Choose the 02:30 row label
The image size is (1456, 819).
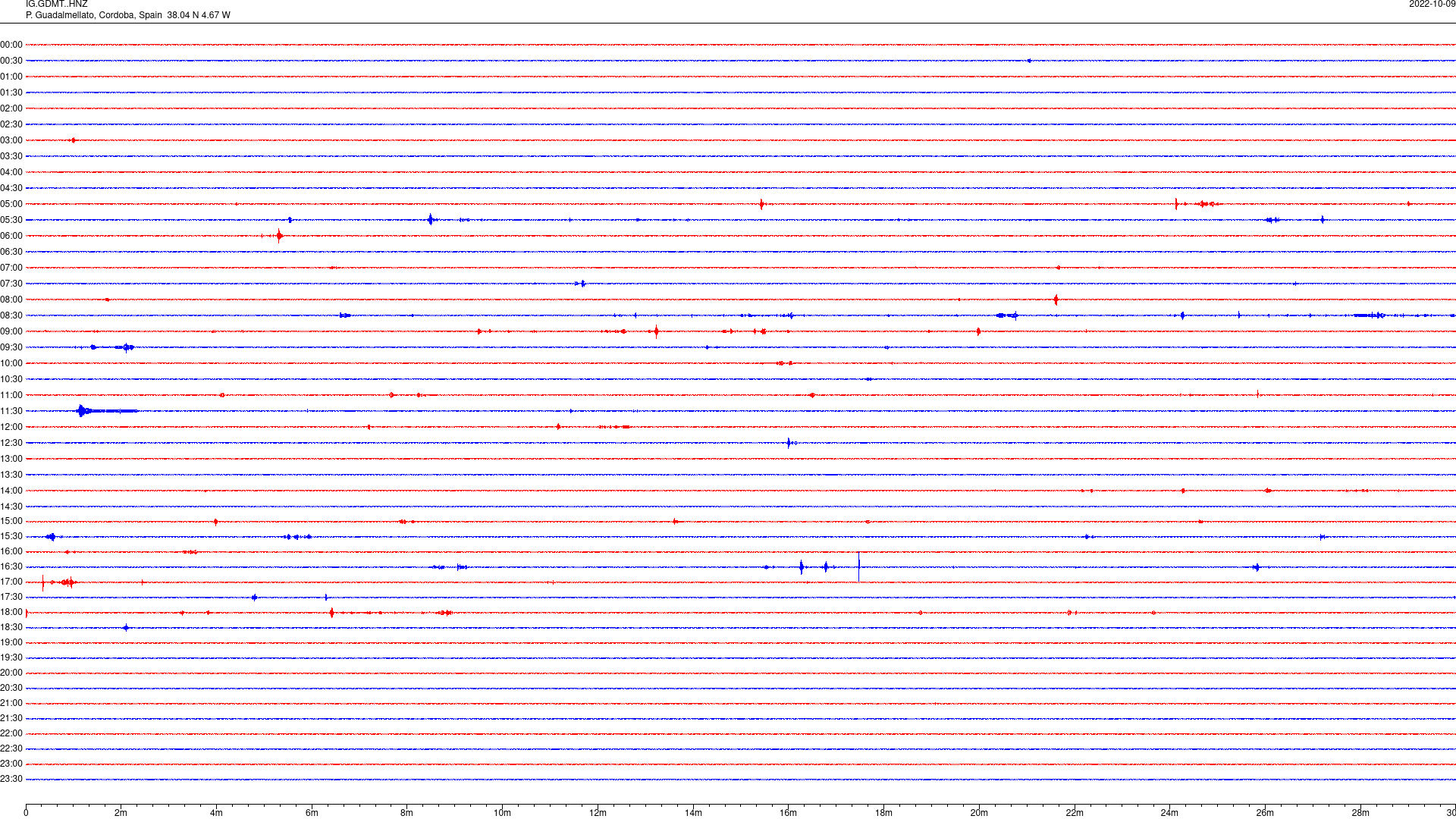pyautogui.click(x=11, y=124)
